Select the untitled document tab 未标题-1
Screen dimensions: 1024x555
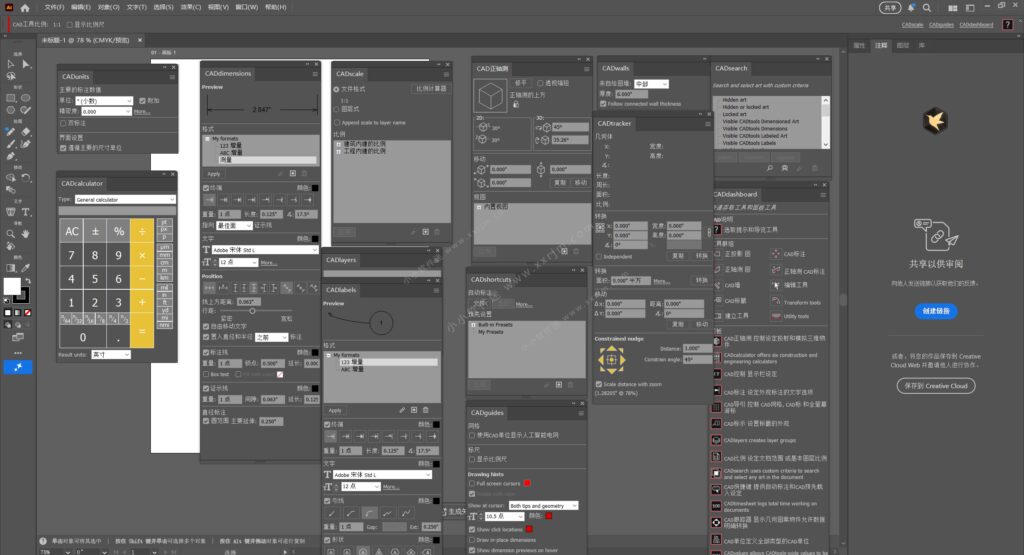85,40
